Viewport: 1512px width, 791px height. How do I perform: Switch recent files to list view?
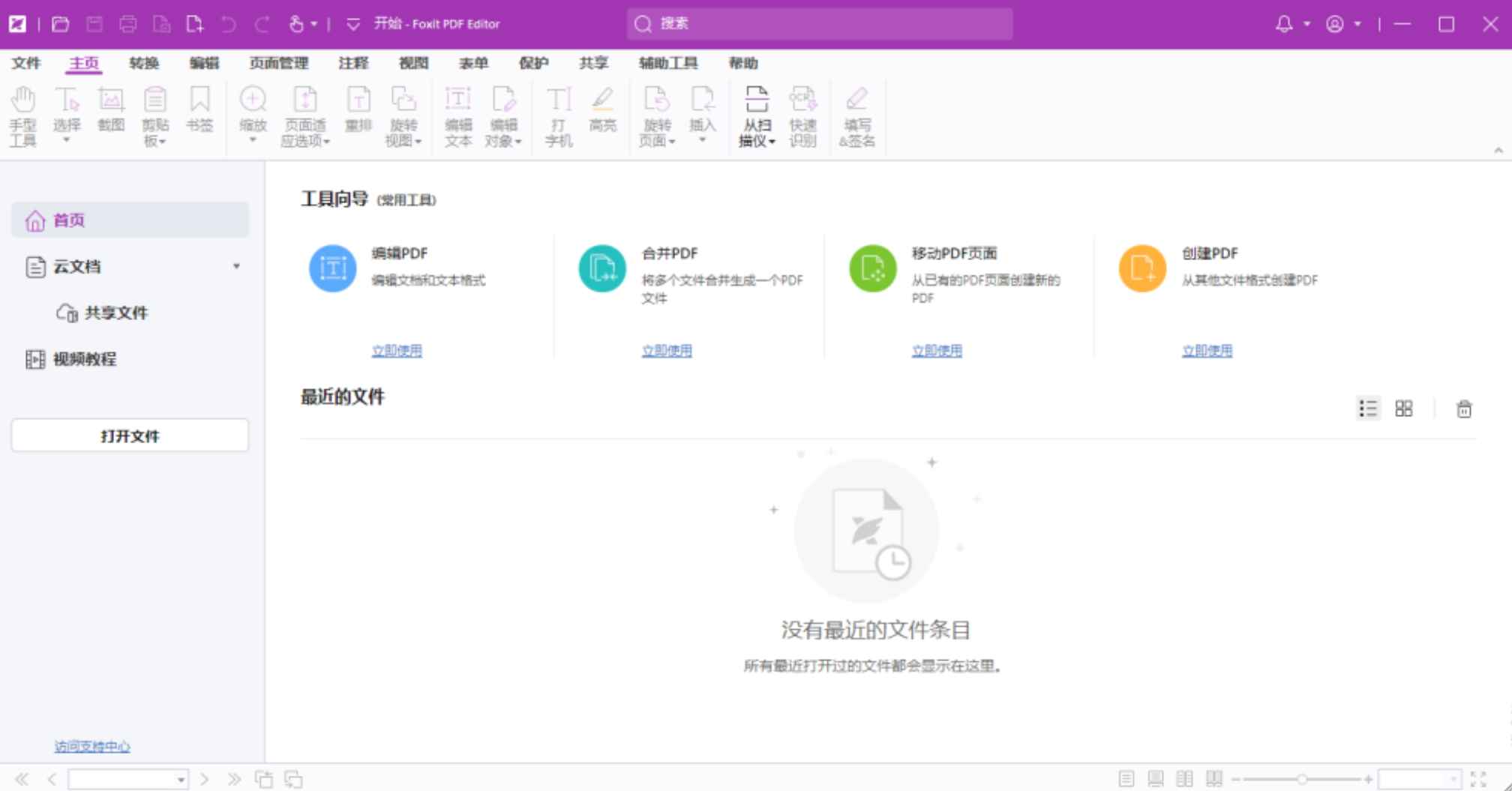1369,409
